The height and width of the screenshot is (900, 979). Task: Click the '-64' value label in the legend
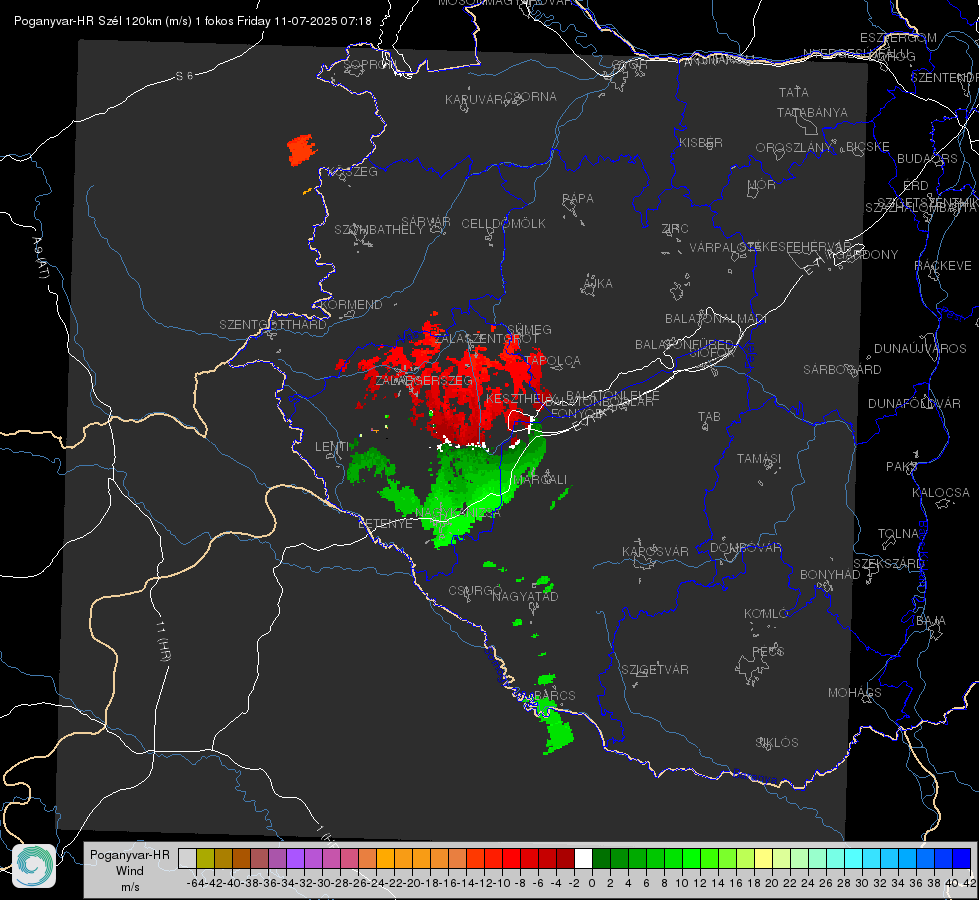196,883
